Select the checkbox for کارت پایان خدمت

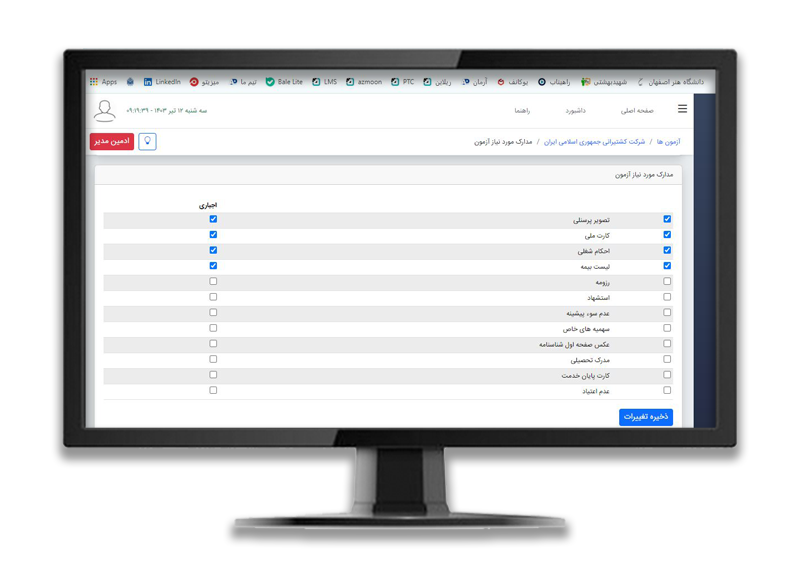667,375
